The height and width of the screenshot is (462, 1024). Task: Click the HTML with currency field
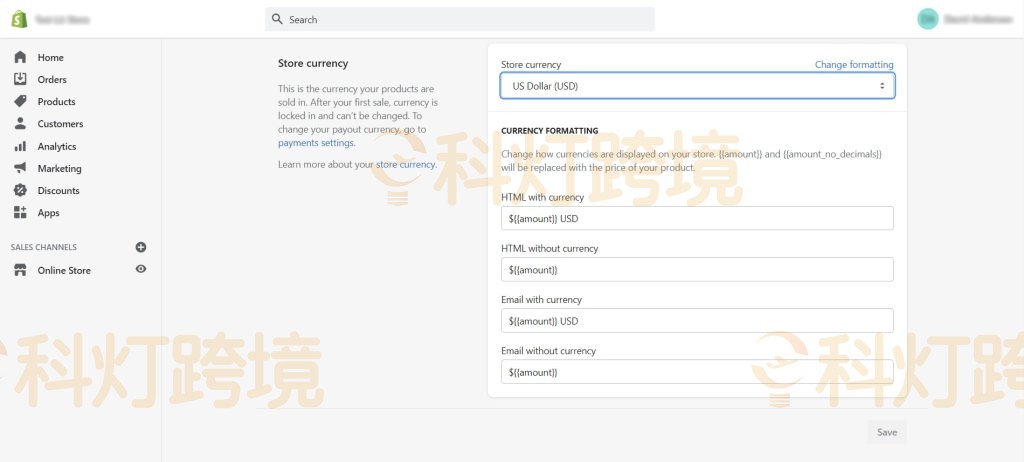click(697, 218)
